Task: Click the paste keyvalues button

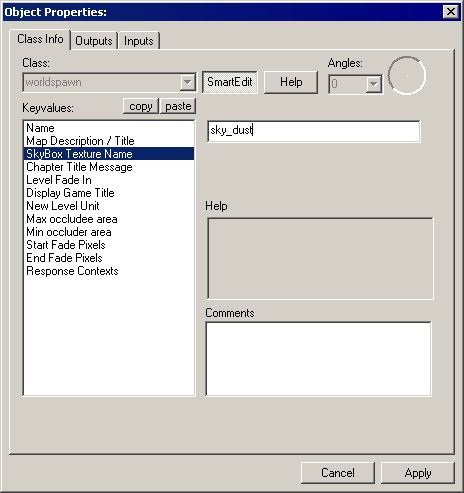Action: pos(178,106)
